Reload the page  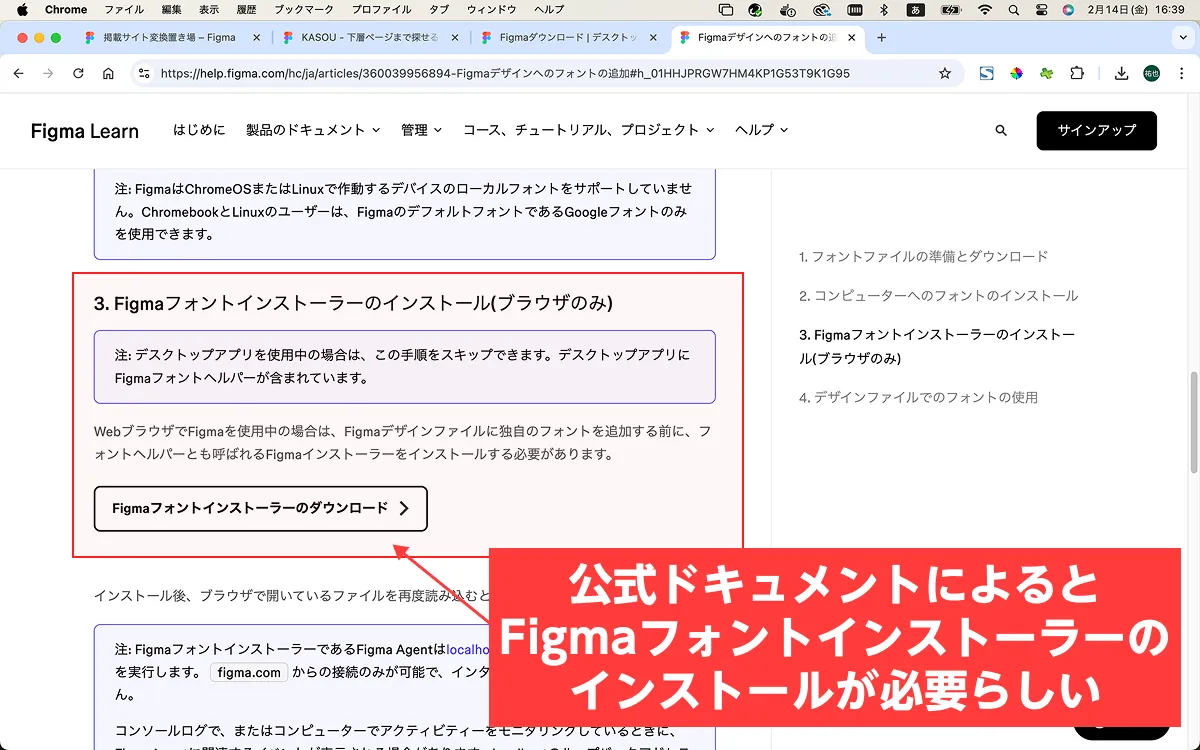(x=78, y=74)
